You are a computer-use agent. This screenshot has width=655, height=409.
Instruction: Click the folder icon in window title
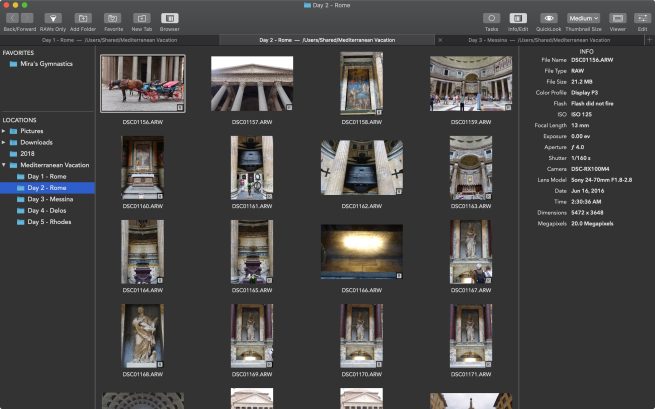pyautogui.click(x=307, y=5)
